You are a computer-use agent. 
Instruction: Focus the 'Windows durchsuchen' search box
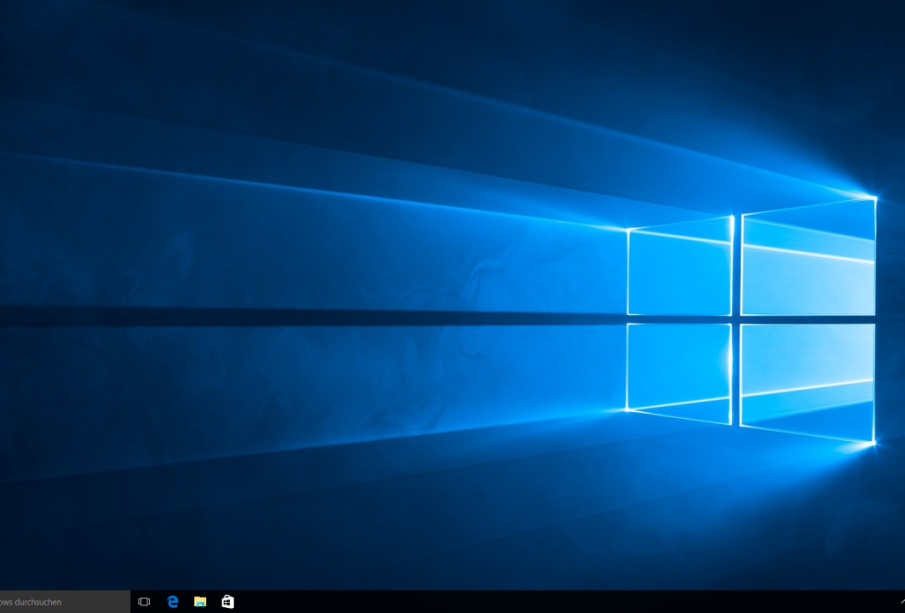click(60, 602)
